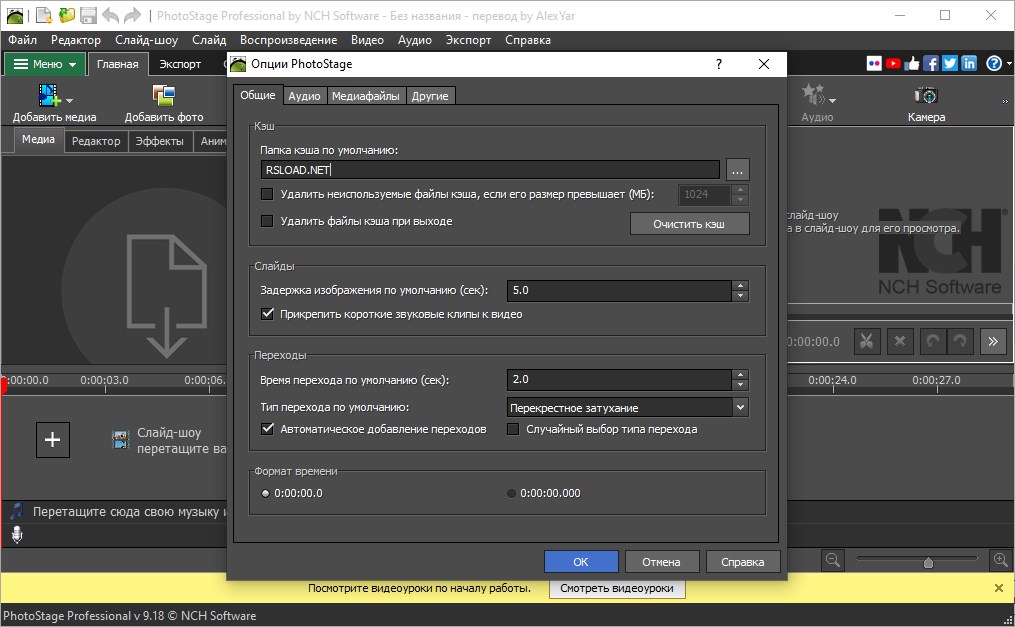Increase image delay spinner up arrow
This screenshot has width=1015, height=627.
tap(741, 285)
